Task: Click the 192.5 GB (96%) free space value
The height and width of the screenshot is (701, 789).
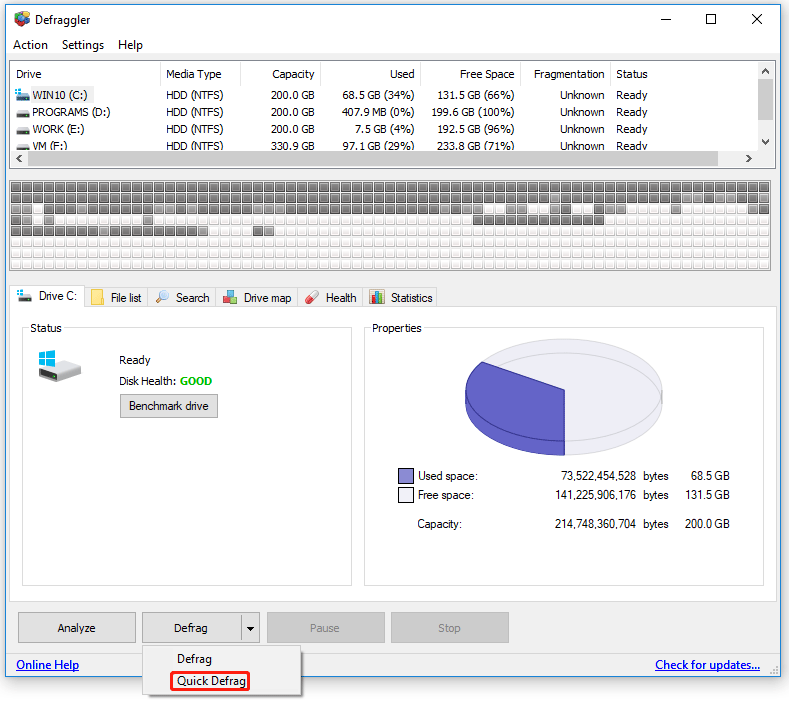Action: [476, 129]
